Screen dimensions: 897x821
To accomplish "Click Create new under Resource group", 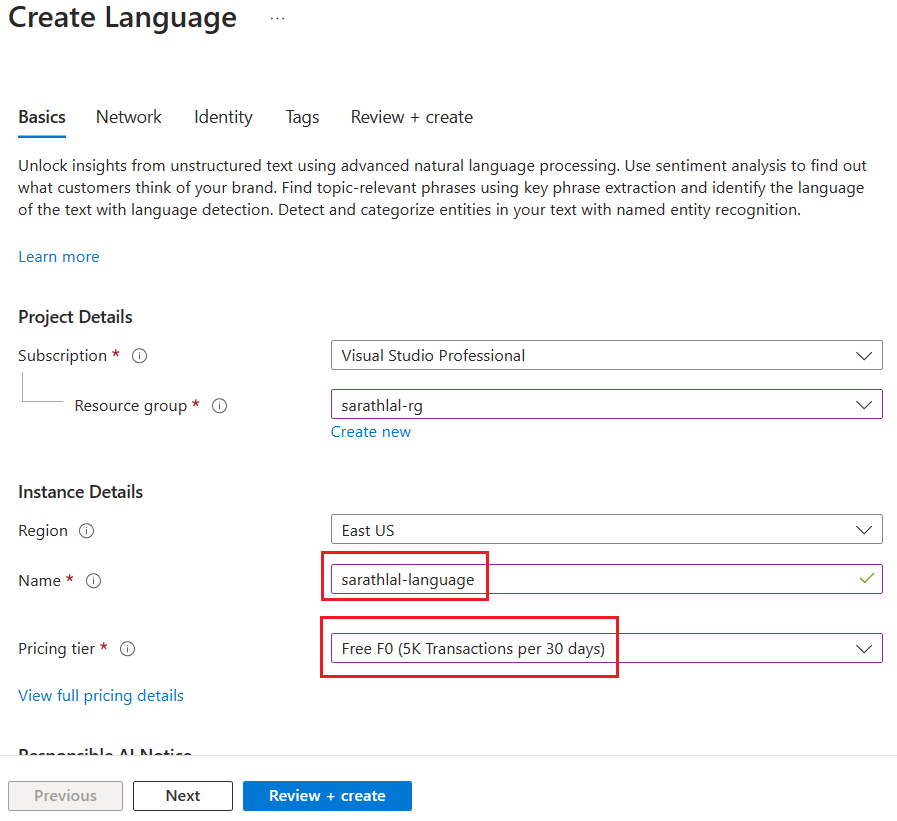I will click(370, 431).
